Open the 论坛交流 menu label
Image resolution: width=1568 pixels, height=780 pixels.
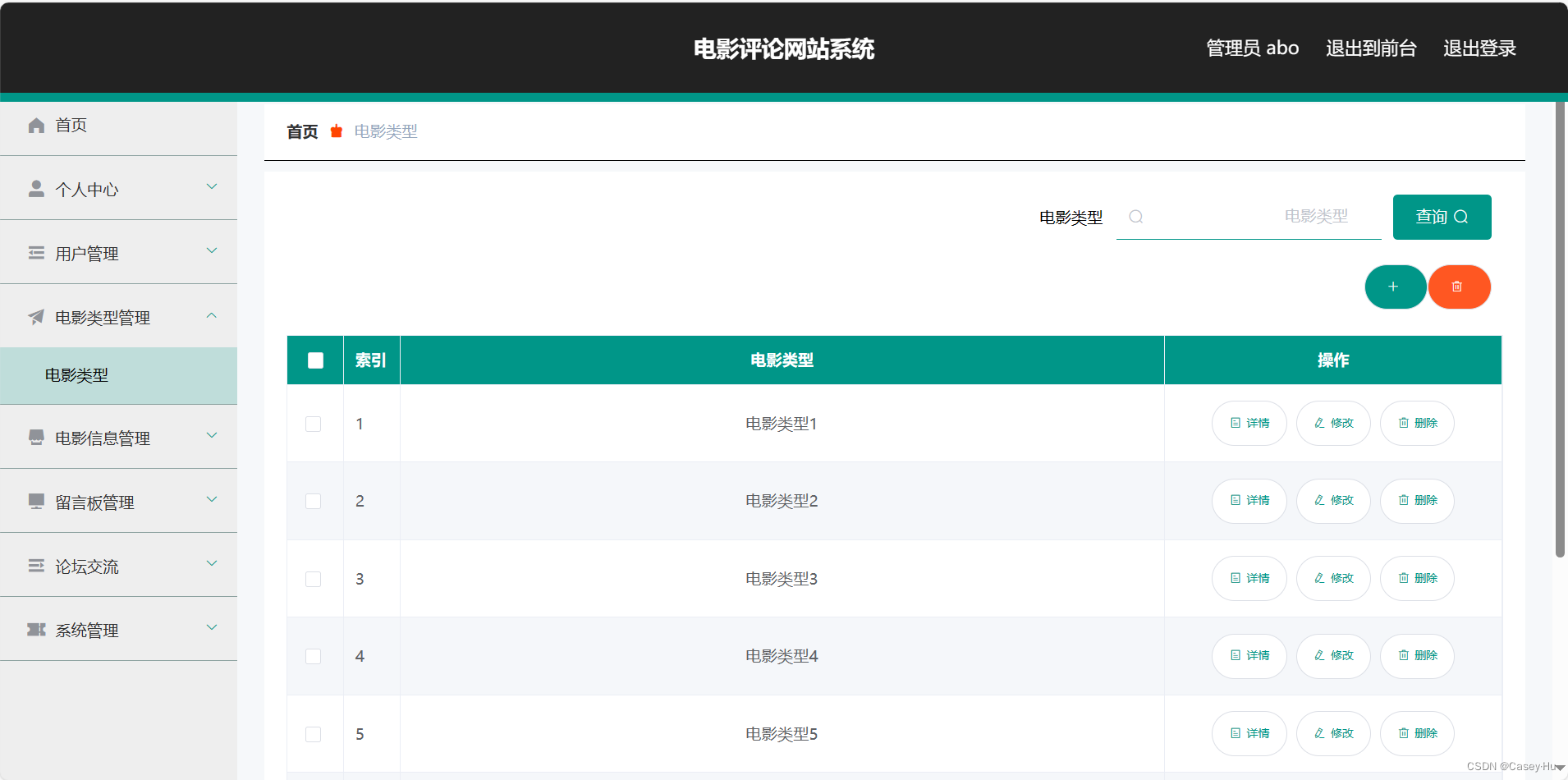point(87,567)
